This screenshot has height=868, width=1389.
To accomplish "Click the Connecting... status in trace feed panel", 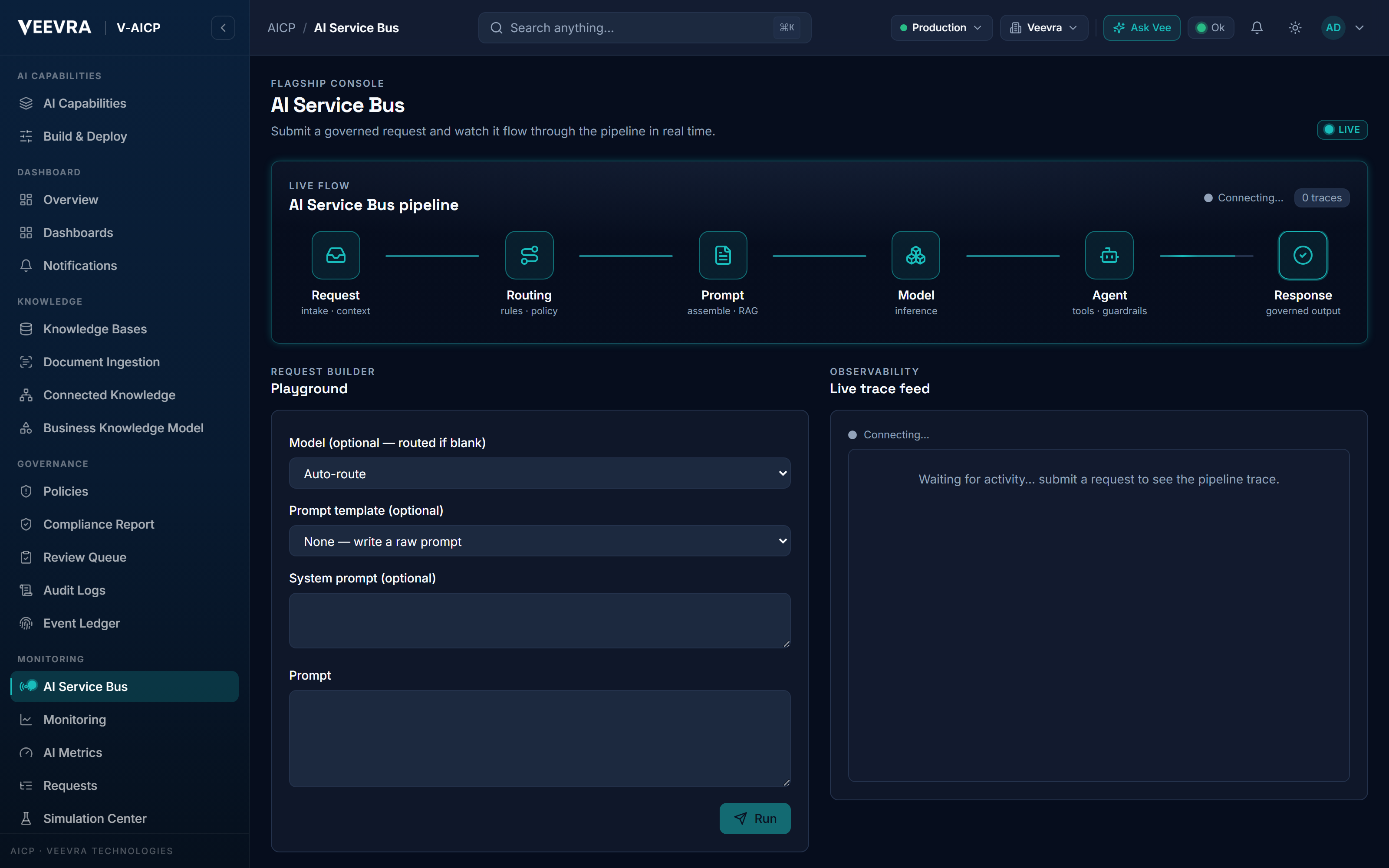I will point(889,434).
